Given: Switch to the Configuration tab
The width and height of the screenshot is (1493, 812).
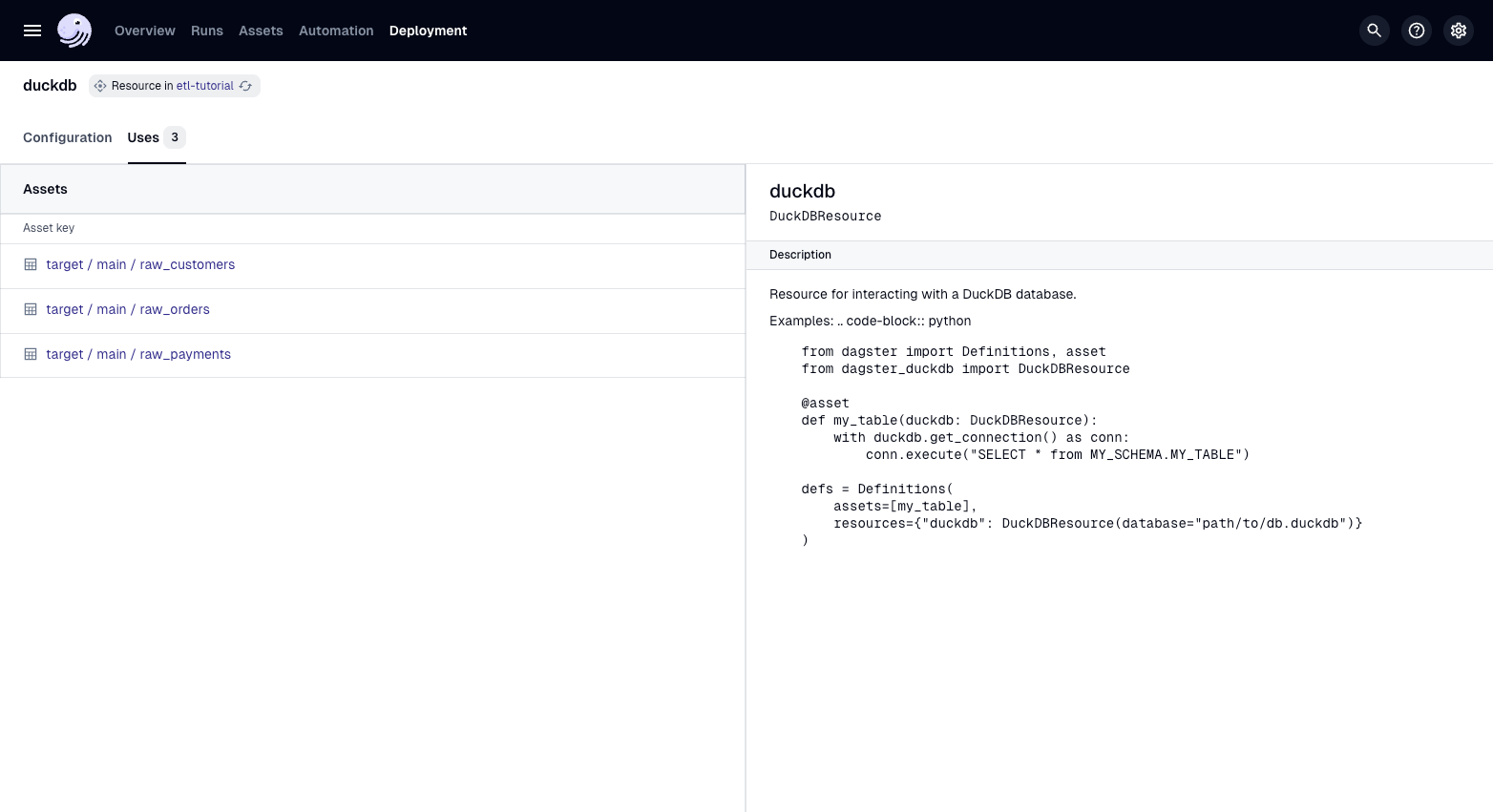Looking at the screenshot, I should click(x=68, y=137).
